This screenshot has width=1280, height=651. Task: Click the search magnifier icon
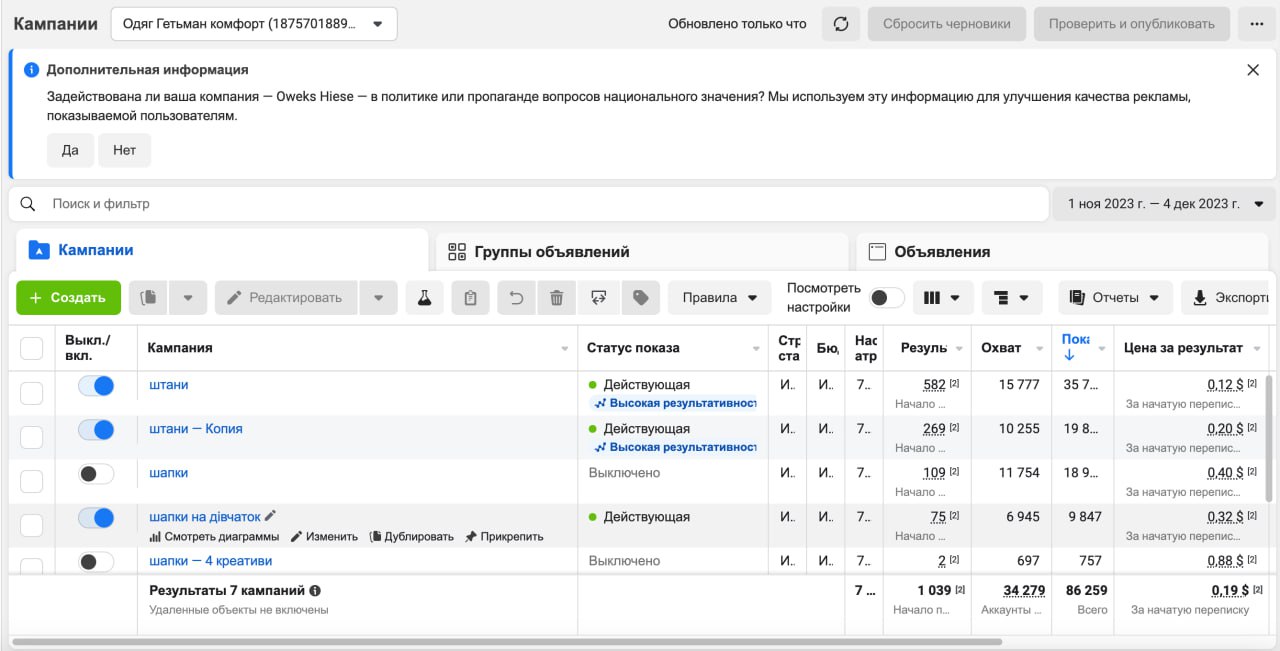click(x=28, y=204)
